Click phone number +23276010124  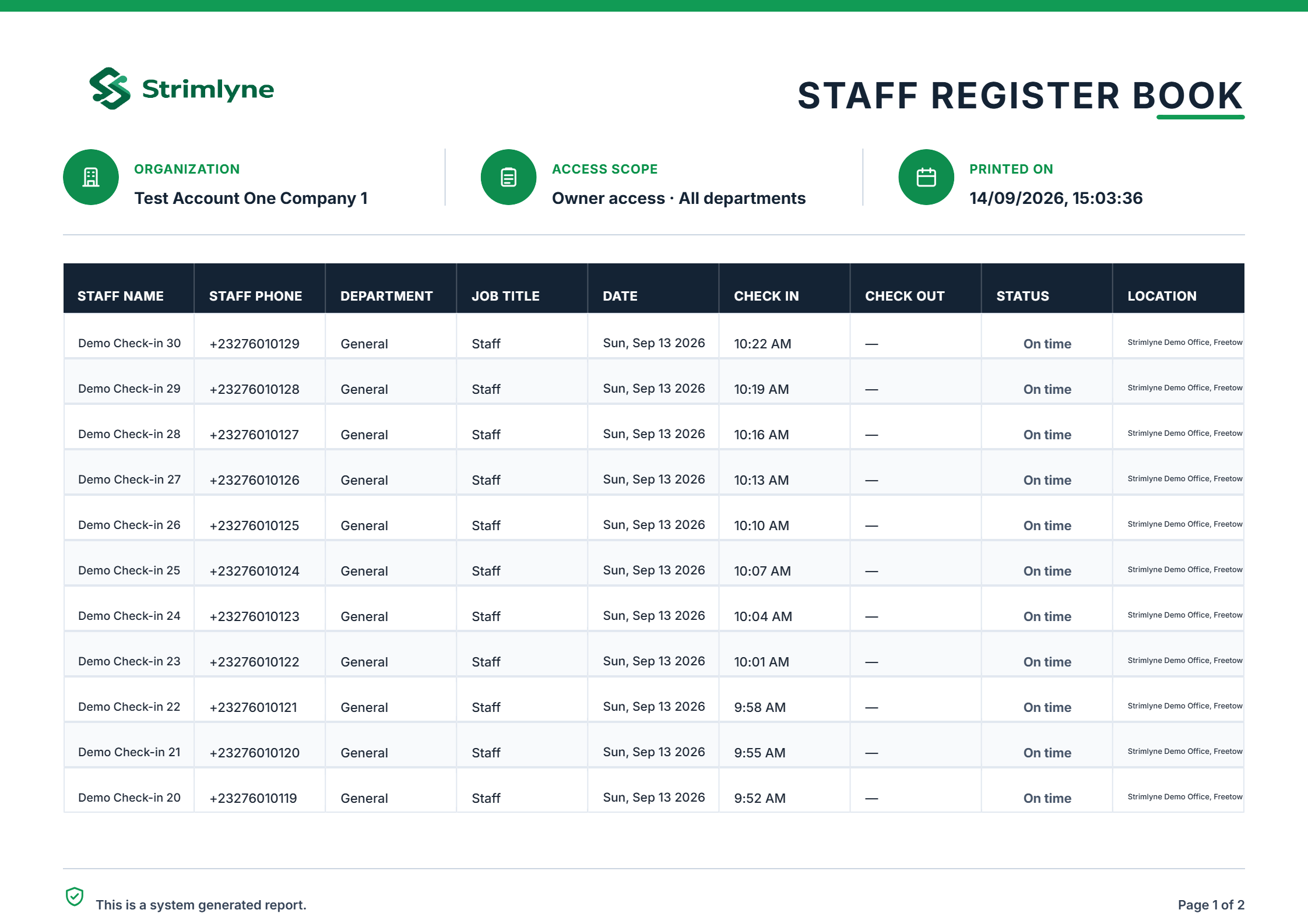point(254,571)
